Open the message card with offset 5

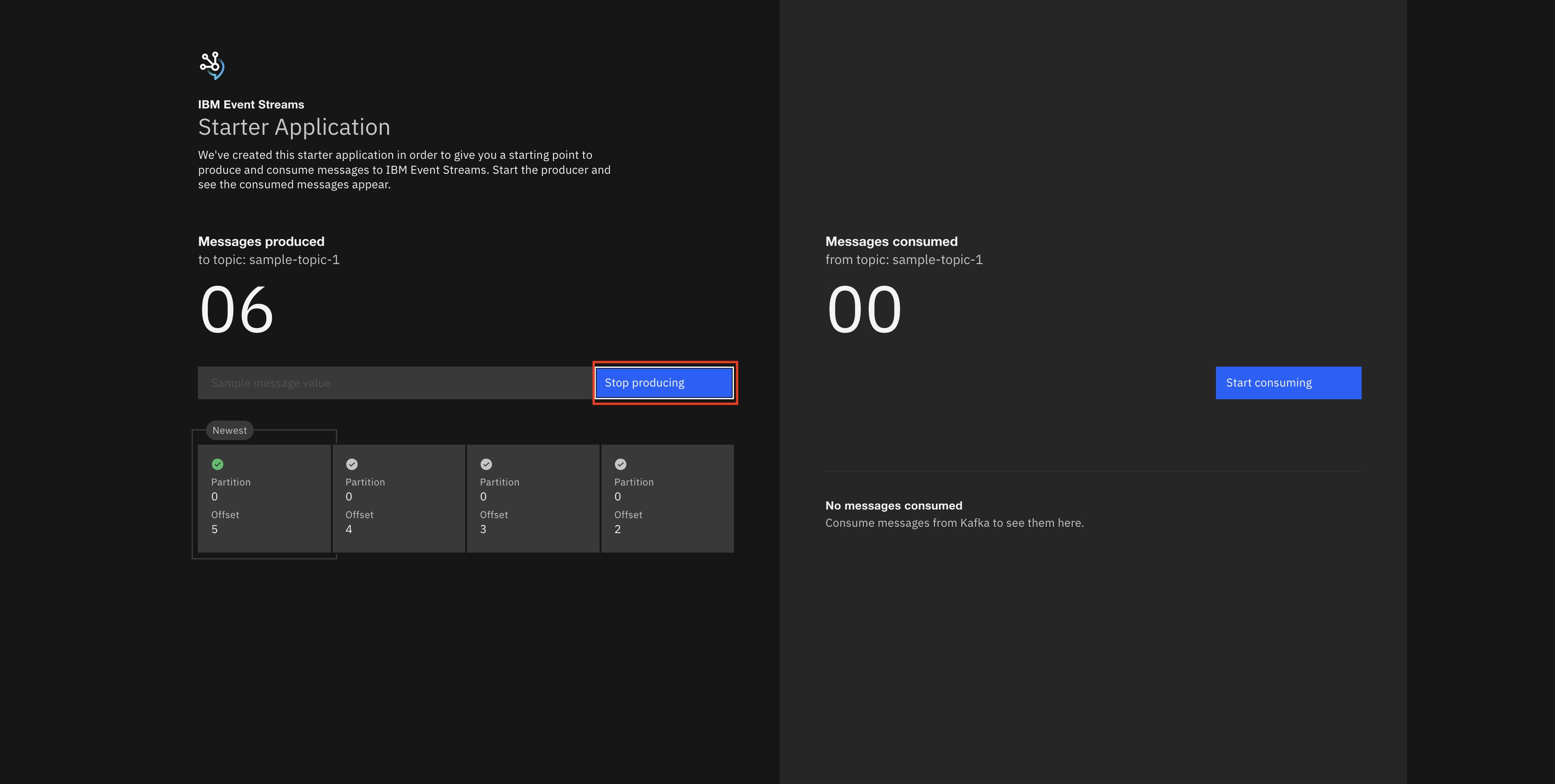[265, 499]
